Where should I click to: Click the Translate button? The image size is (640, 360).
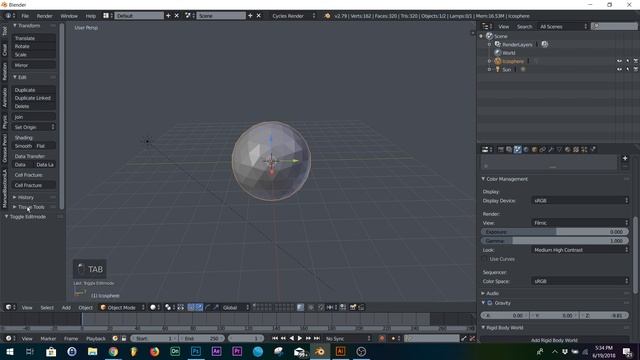[x=34, y=38]
